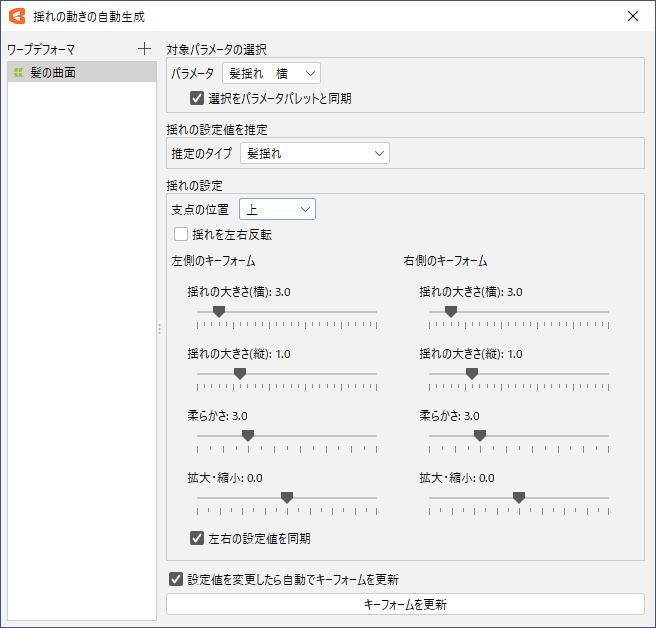
Task: Click left keyform 揺れの大きさ(縦) slider handle
Action: pos(240,373)
